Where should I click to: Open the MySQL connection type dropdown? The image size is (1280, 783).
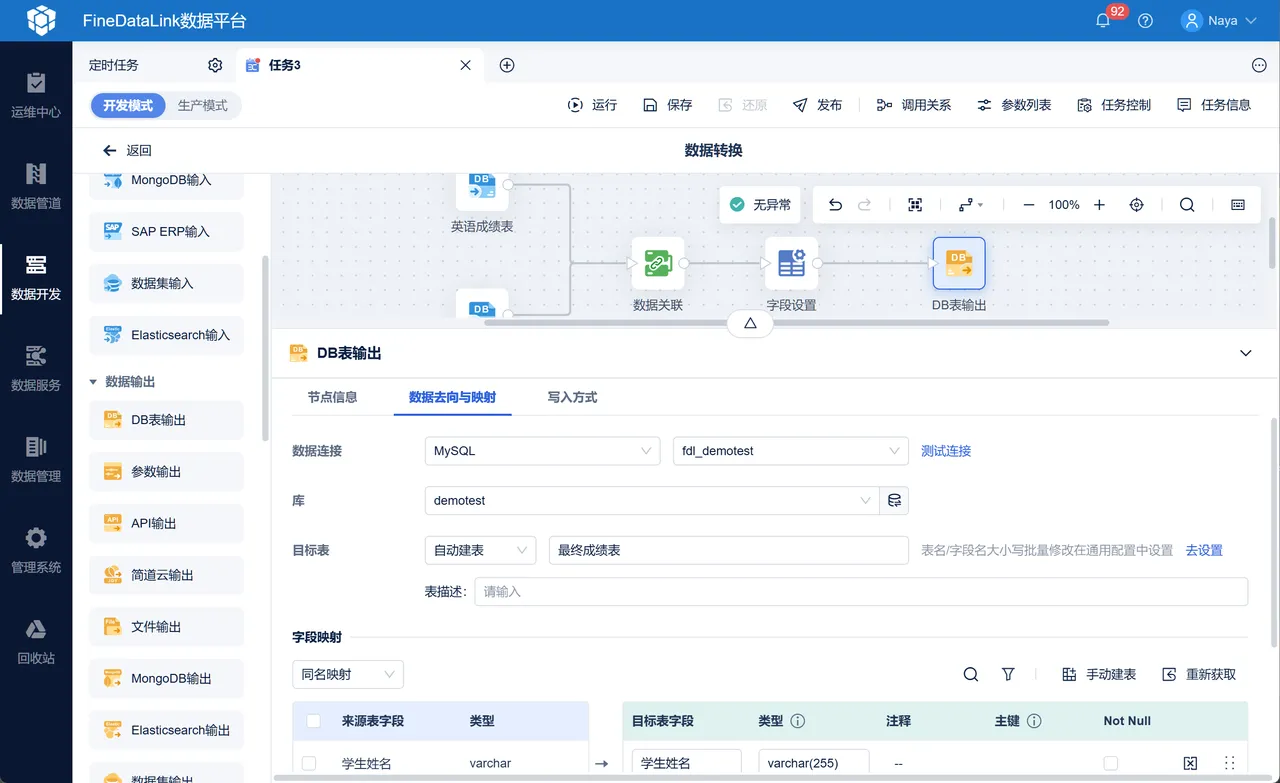click(x=542, y=451)
